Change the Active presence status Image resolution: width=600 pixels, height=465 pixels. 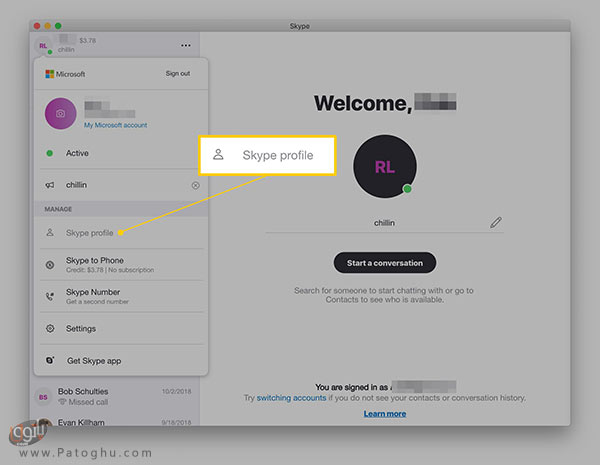click(121, 153)
